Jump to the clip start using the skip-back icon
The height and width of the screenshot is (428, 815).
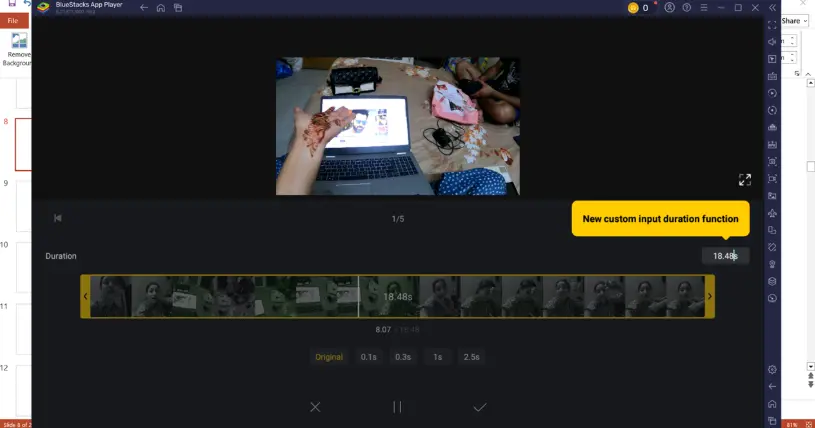coord(58,218)
